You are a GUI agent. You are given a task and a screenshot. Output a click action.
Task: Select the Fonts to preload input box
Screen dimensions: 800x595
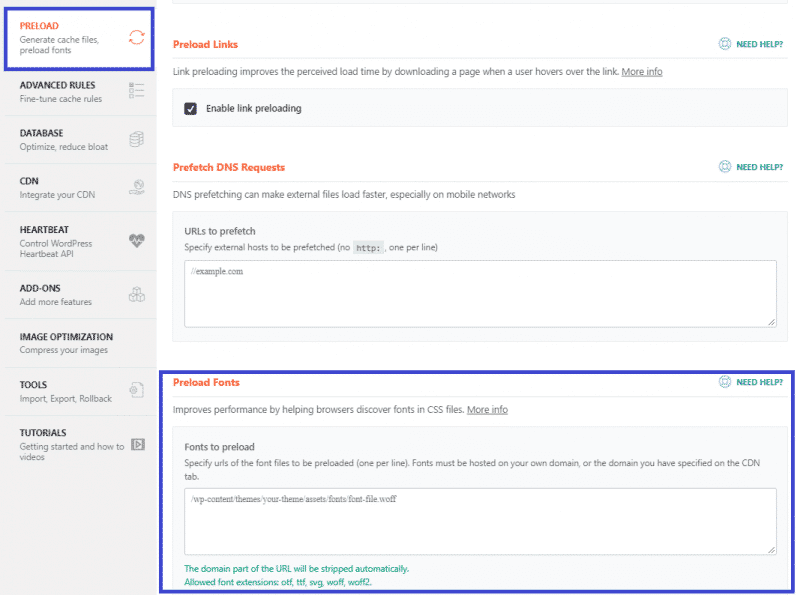(480, 520)
